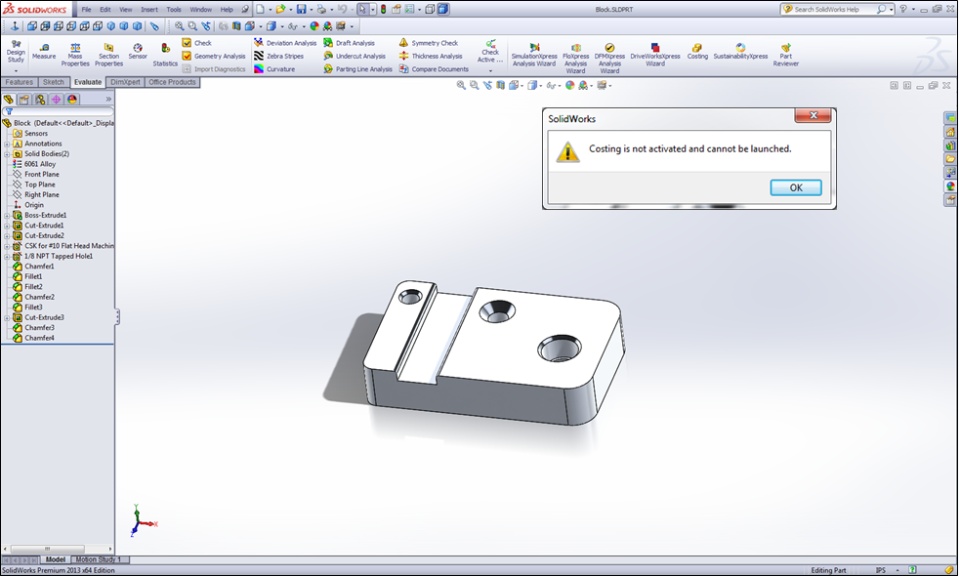Open the Motion Study 1 tab
The width and height of the screenshot is (960, 576).
tap(99, 559)
